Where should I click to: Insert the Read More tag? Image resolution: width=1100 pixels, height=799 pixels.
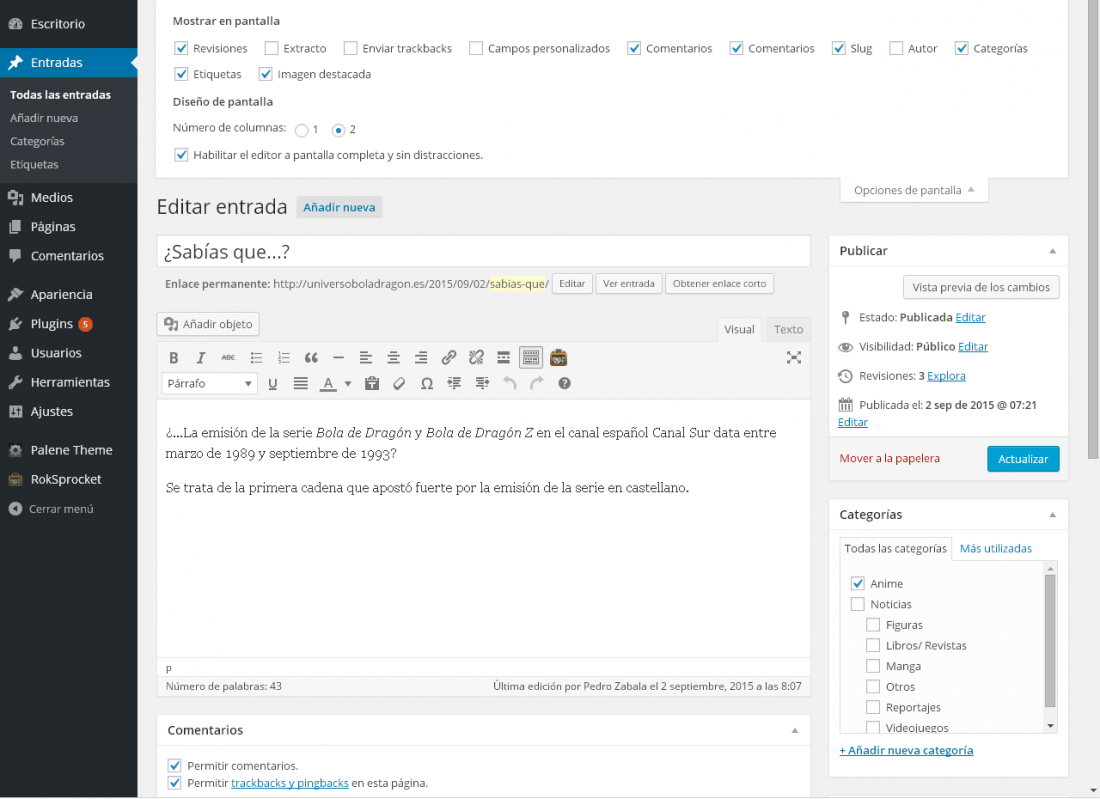pos(503,358)
